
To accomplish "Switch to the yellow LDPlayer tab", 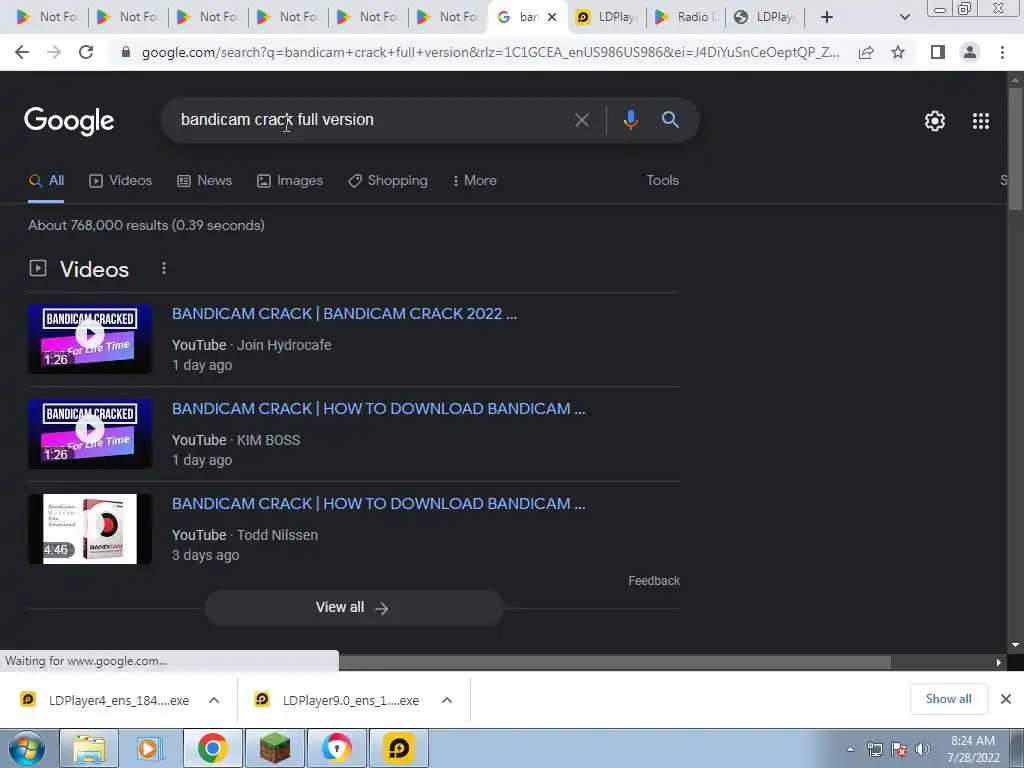I will (607, 17).
